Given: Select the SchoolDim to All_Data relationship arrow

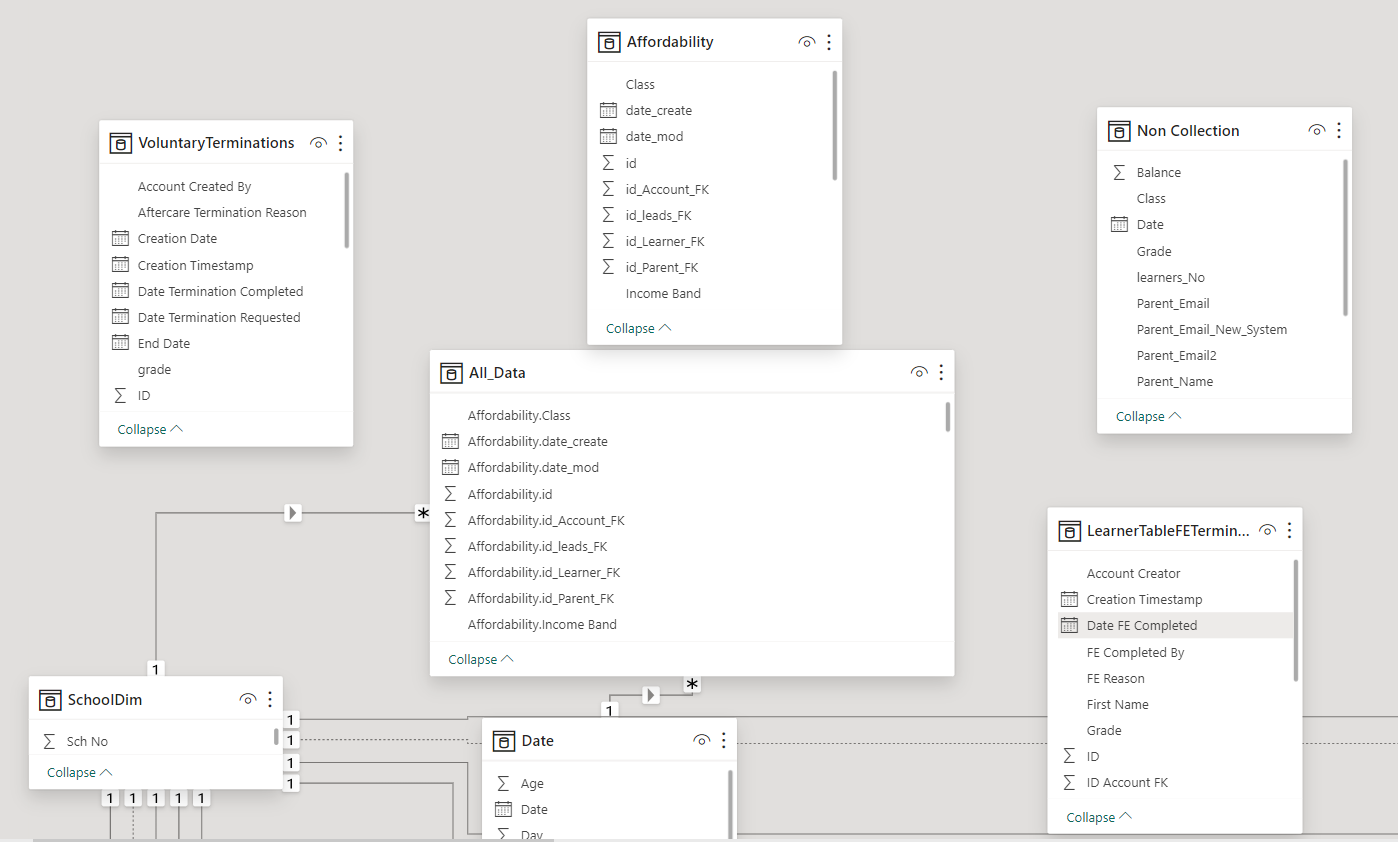Looking at the screenshot, I should tap(292, 512).
